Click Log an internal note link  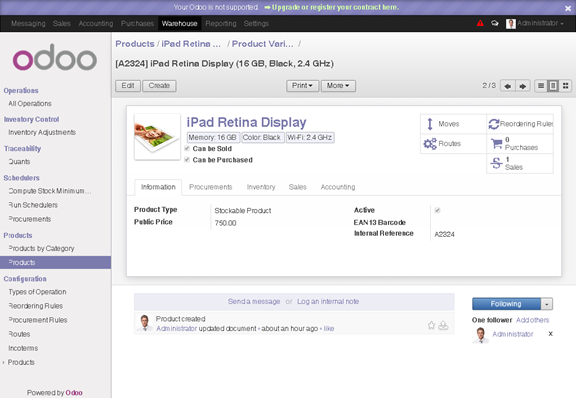(328, 301)
